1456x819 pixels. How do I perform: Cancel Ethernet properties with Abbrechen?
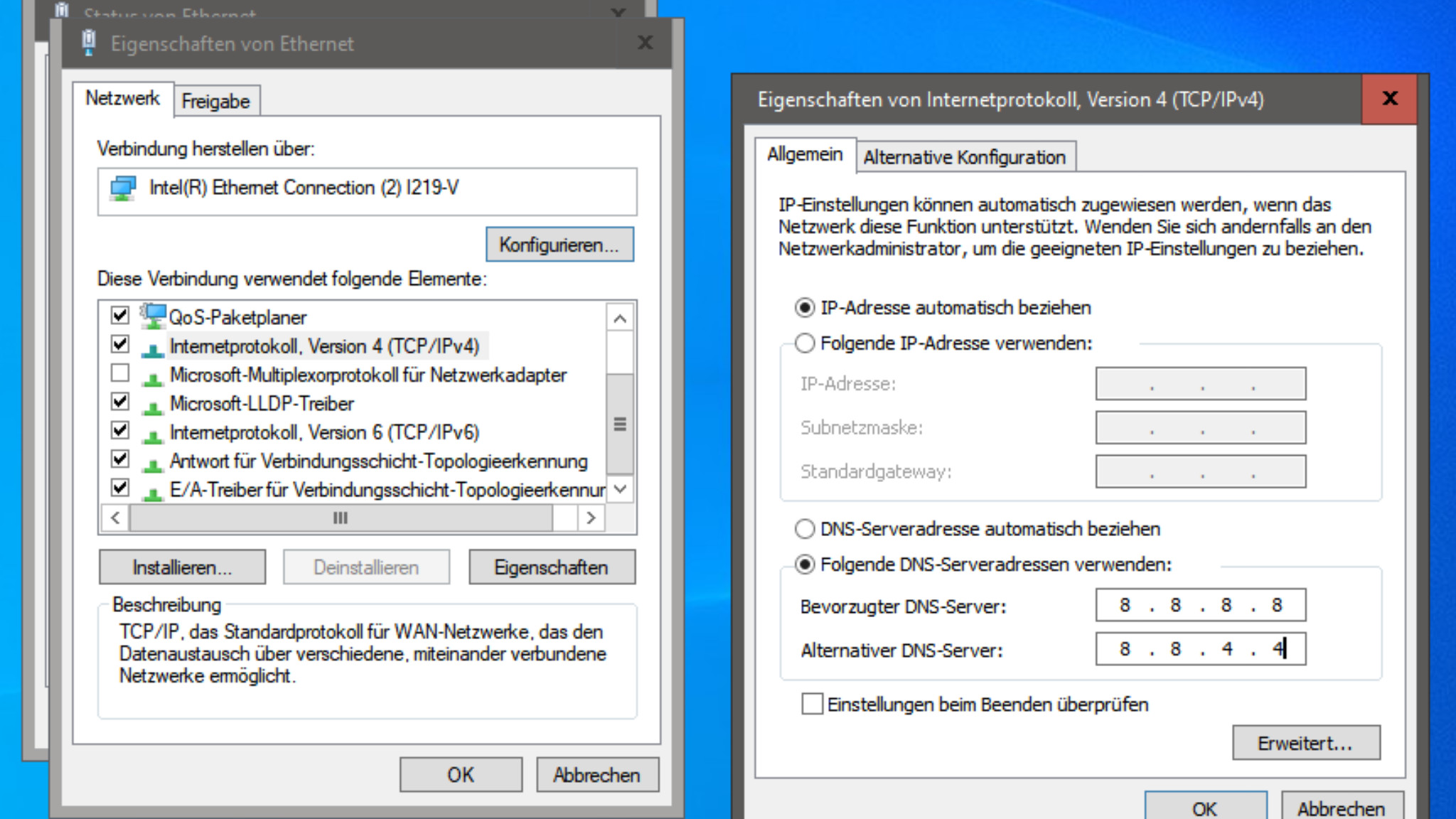coord(597,774)
